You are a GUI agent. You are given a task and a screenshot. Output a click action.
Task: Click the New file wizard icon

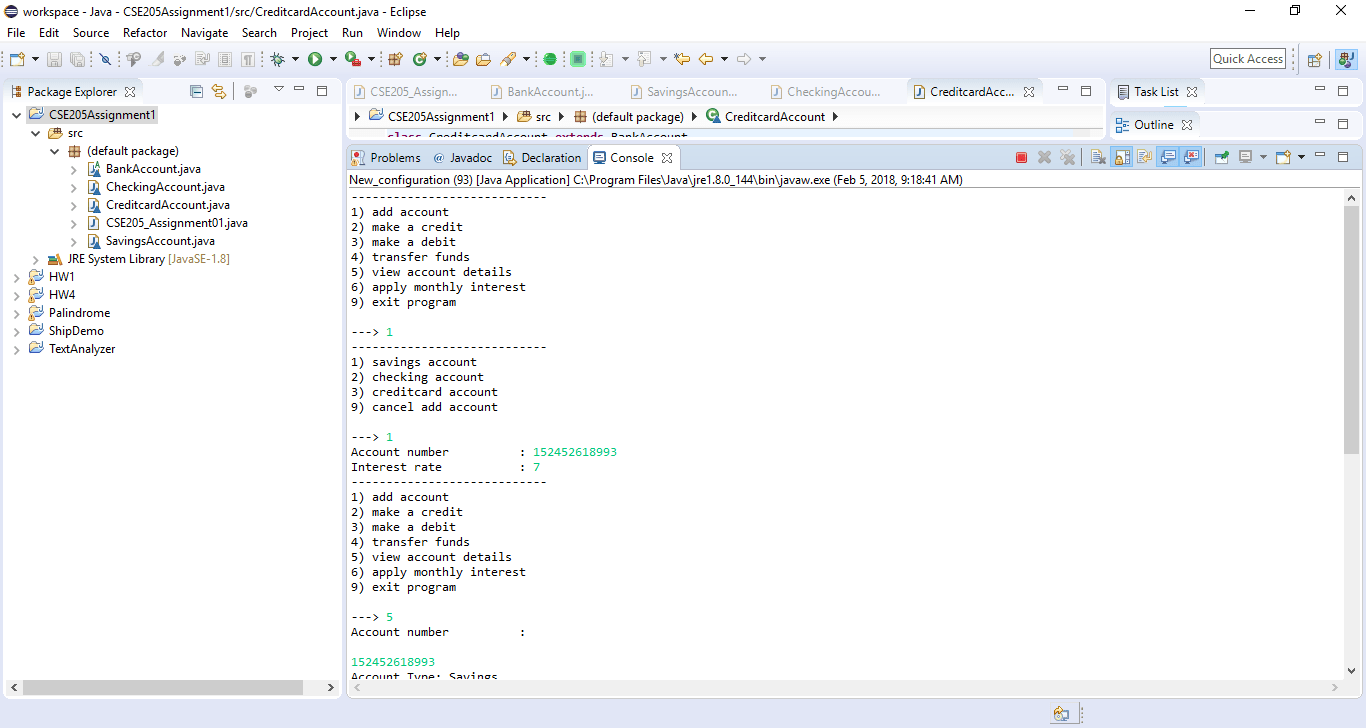(x=17, y=60)
